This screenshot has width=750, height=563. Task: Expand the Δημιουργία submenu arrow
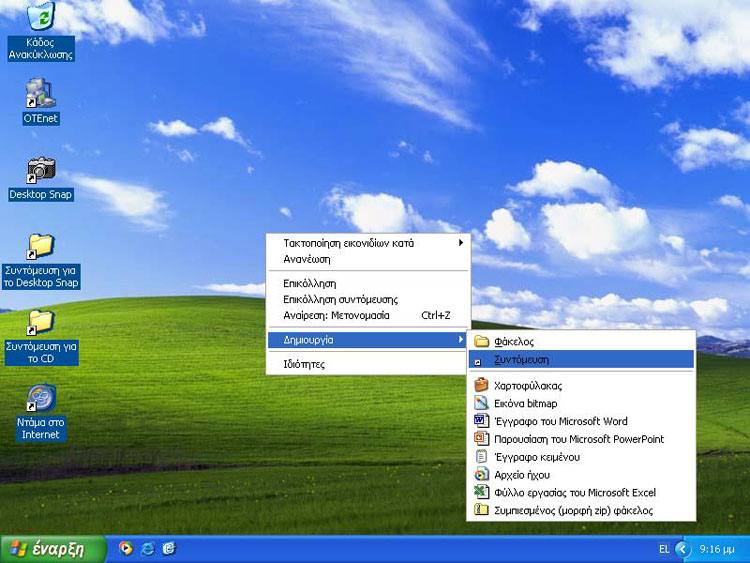(461, 339)
